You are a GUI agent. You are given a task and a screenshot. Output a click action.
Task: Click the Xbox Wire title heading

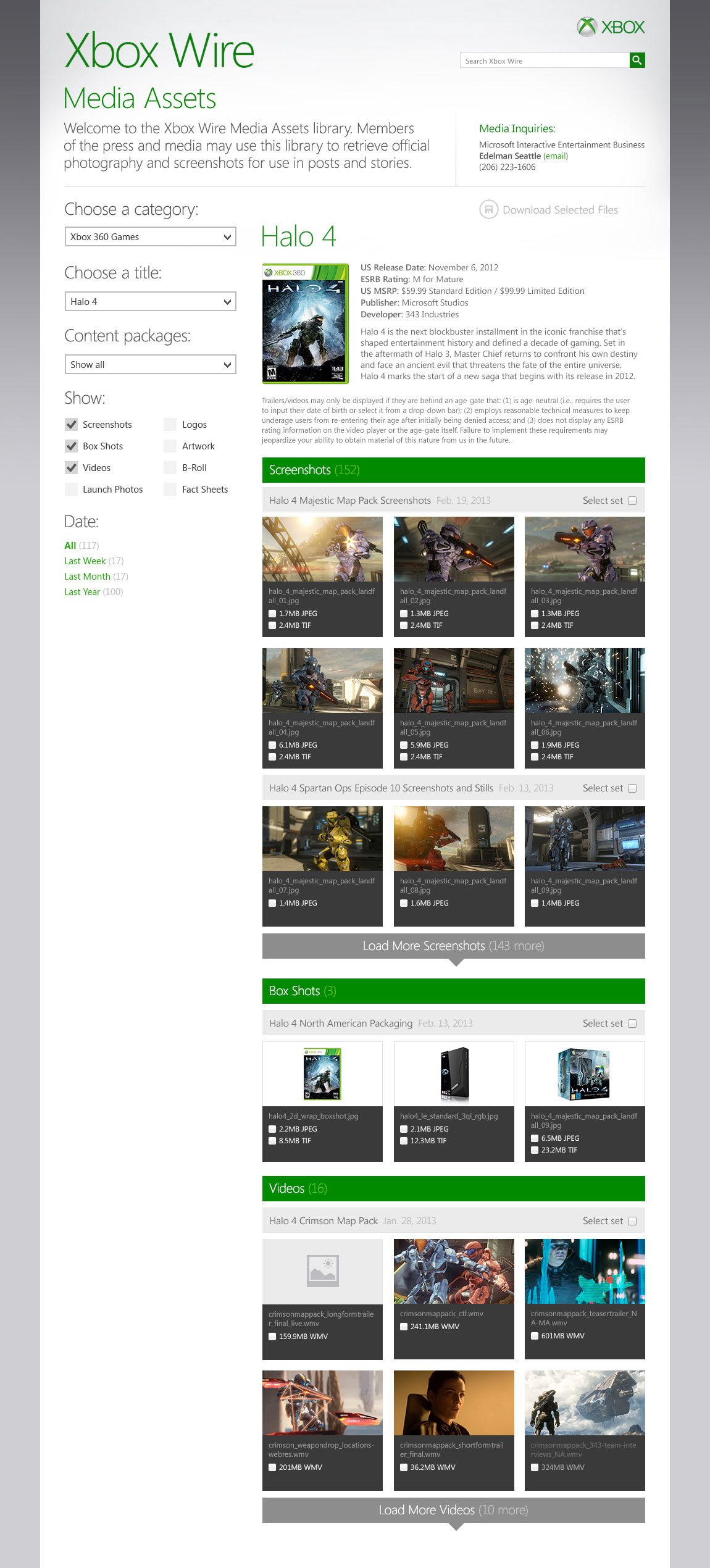click(x=159, y=51)
